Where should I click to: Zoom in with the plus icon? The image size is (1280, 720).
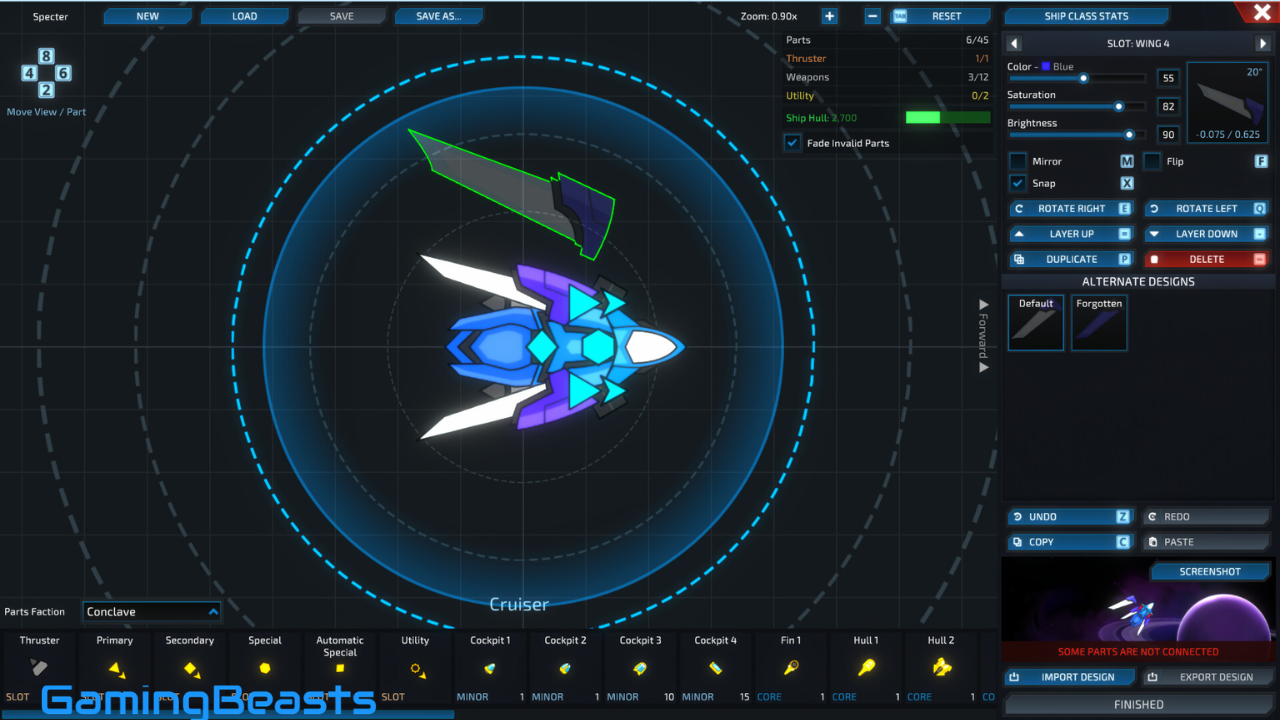click(x=829, y=16)
